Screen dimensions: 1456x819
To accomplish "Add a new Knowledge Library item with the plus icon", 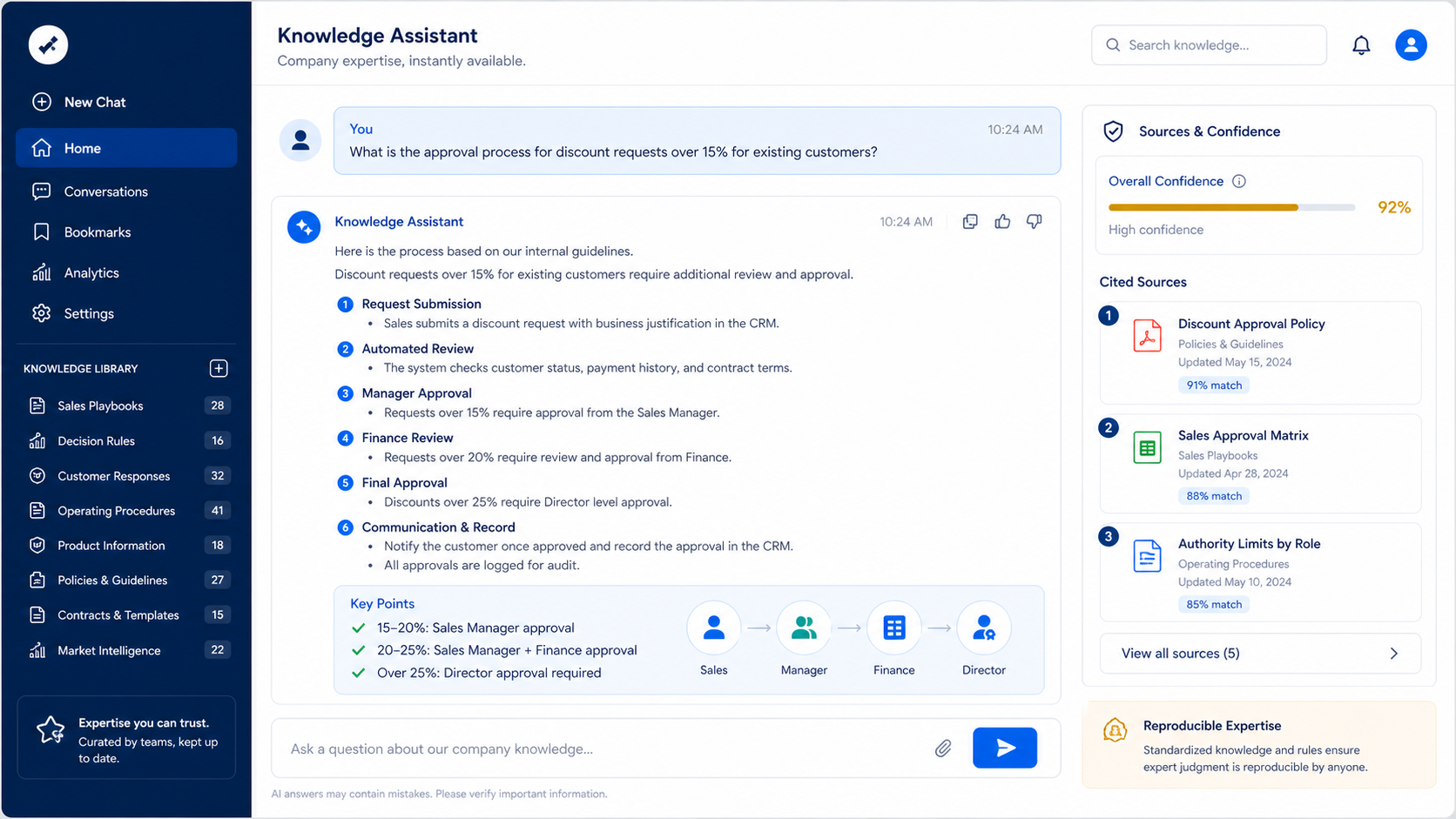I will click(219, 368).
